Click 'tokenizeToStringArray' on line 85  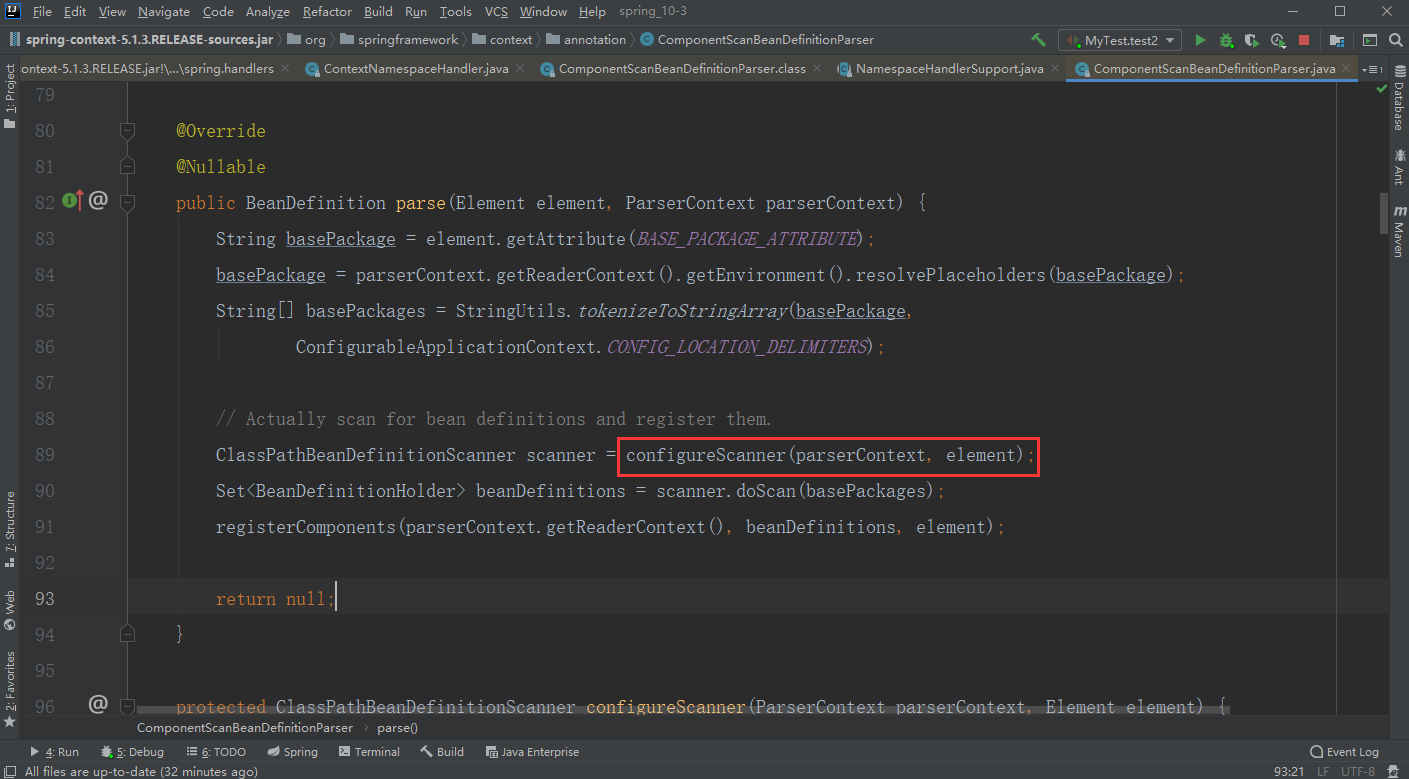[683, 311]
